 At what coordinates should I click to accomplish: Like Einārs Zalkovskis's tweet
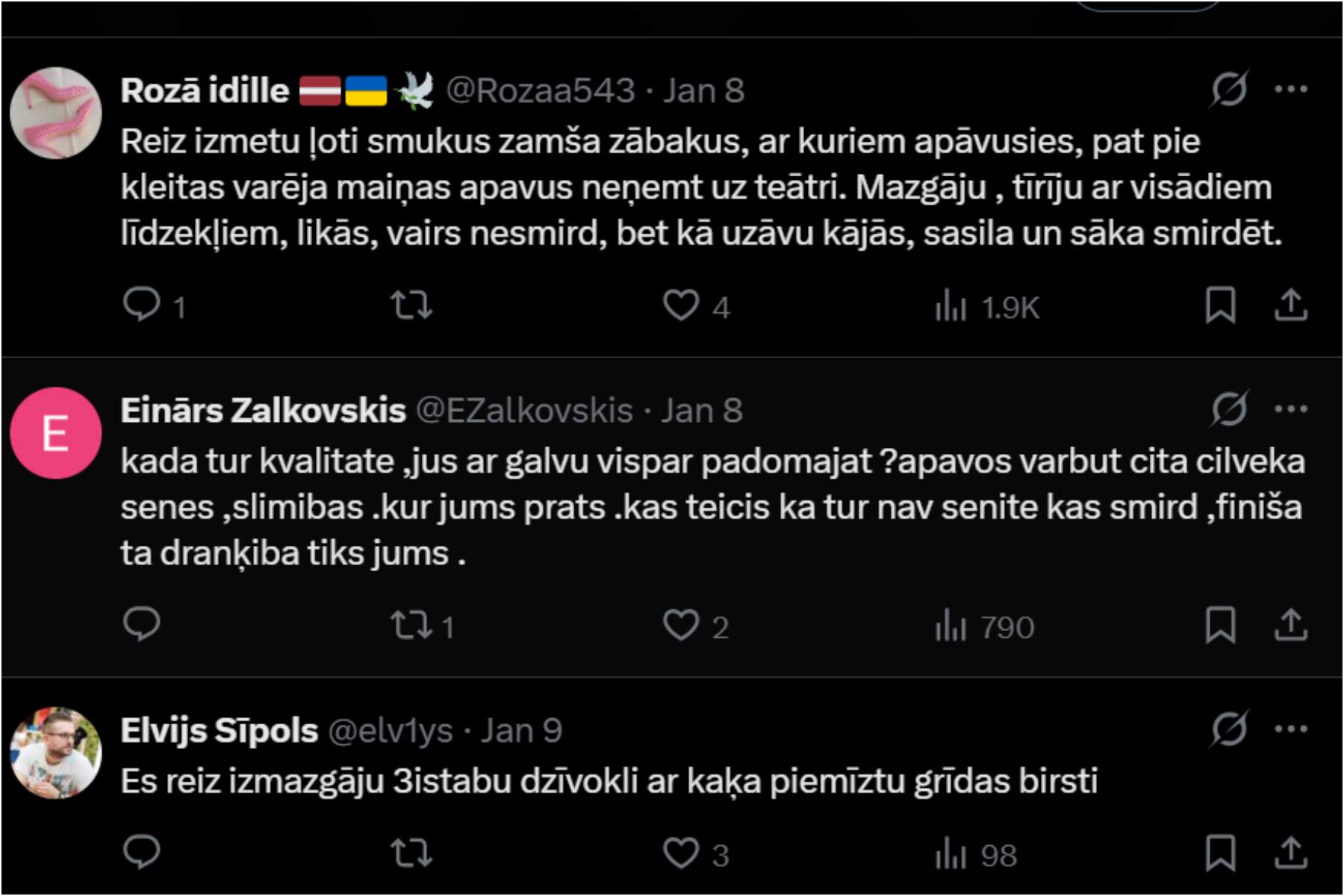681,625
